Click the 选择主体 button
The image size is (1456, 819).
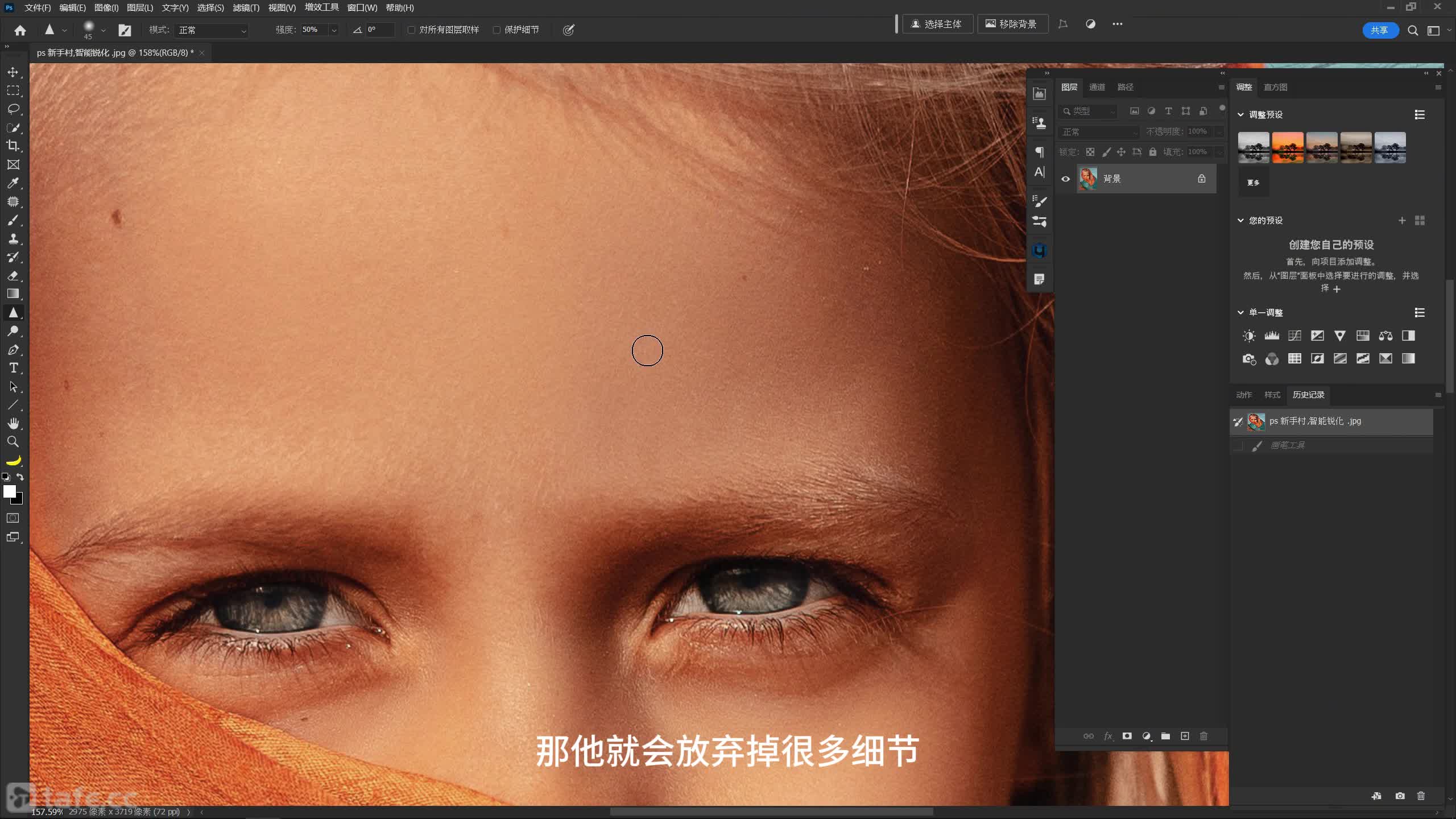click(x=937, y=24)
